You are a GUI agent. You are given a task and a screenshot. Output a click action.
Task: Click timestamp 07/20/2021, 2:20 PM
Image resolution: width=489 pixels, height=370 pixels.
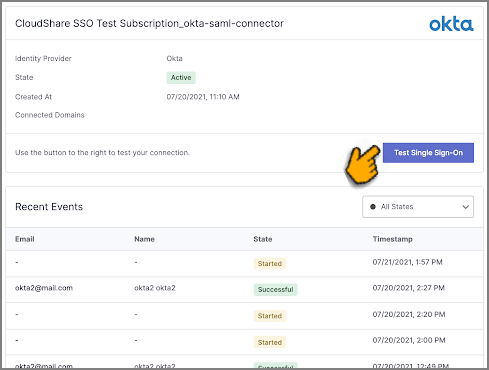coord(409,314)
